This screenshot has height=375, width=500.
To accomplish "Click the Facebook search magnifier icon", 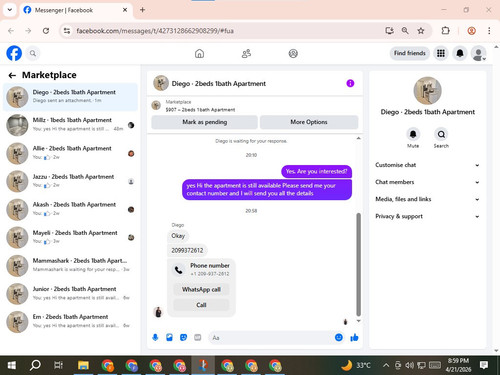I will click(x=33, y=53).
